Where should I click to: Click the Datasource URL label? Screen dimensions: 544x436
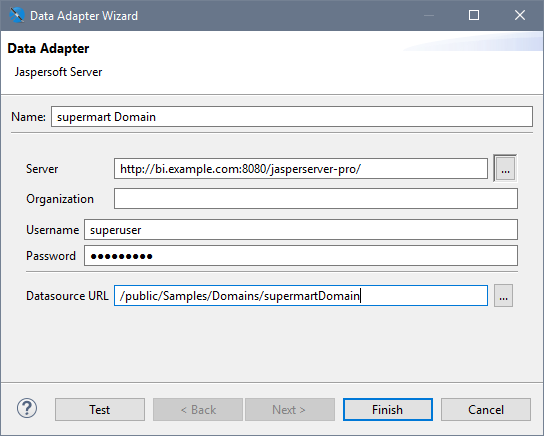point(67,296)
